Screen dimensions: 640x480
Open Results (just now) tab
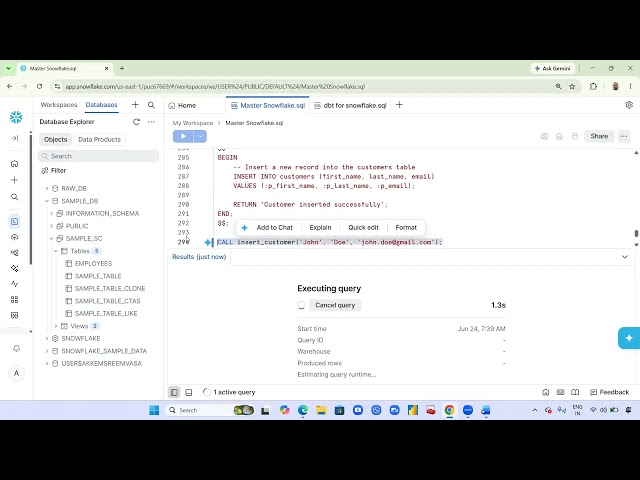pyautogui.click(x=199, y=257)
